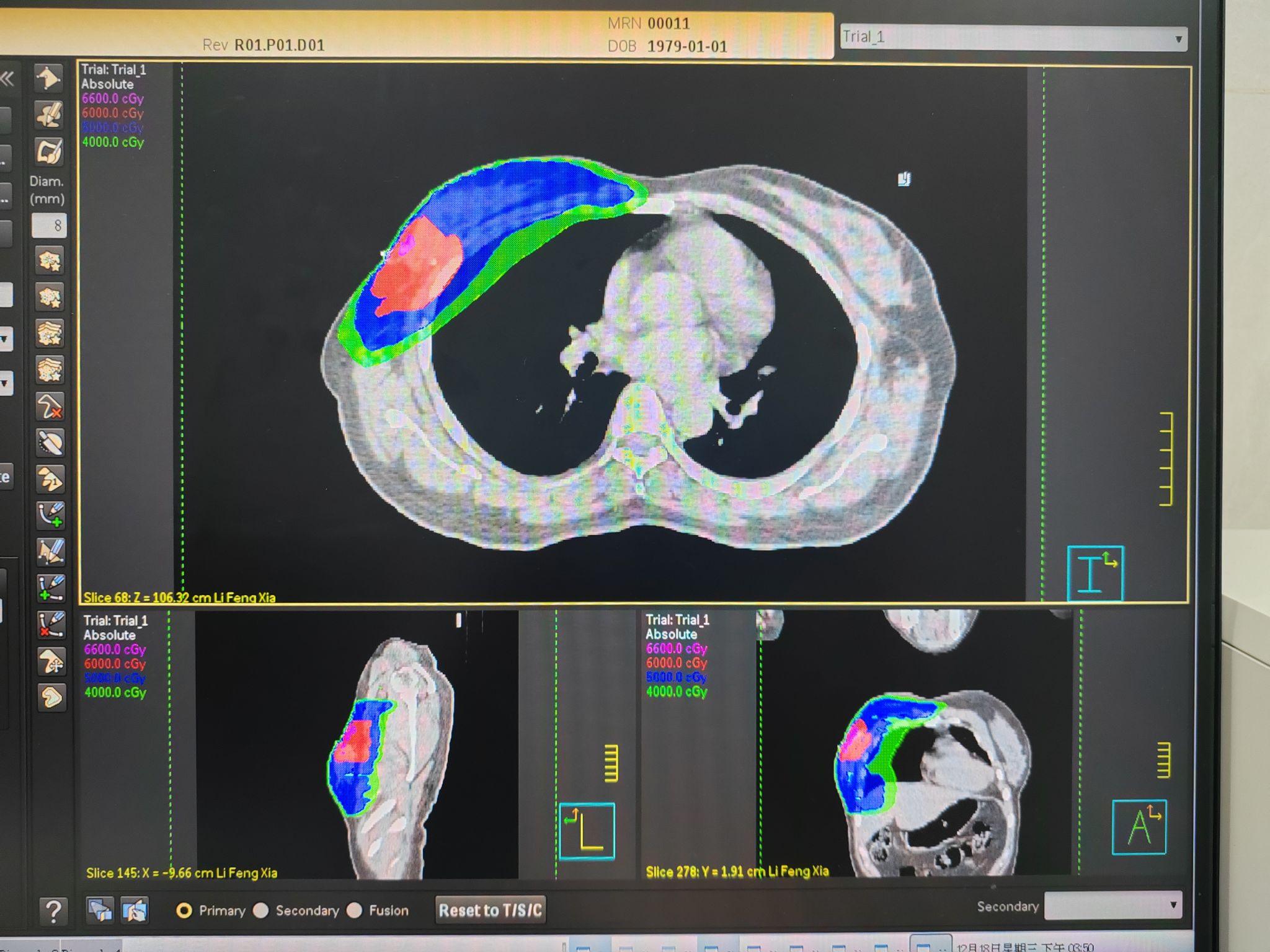This screenshot has height=952, width=1270.
Task: Select the paintbrush contour tool
Action: click(x=50, y=151)
